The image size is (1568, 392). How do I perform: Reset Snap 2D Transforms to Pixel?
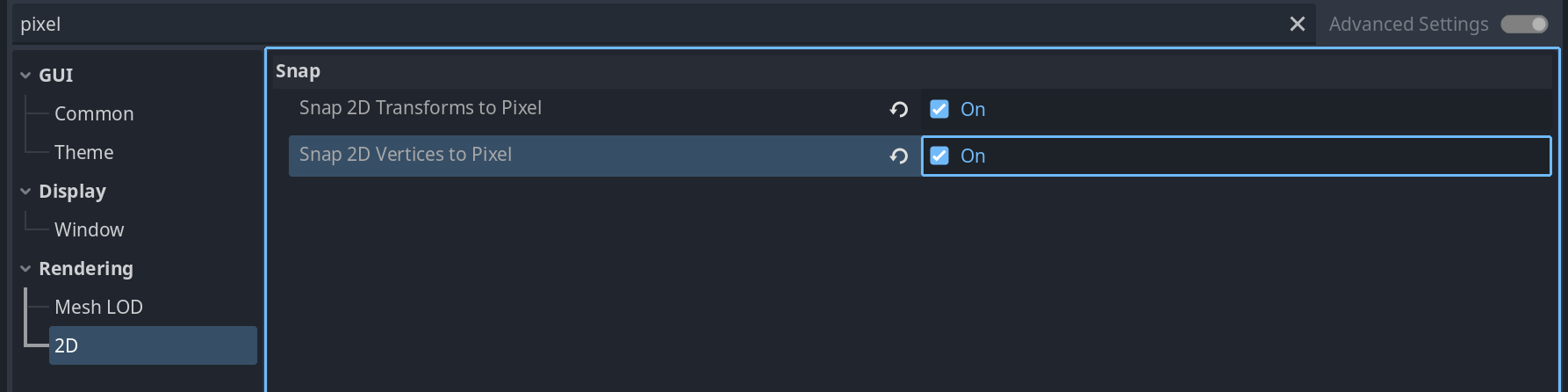click(898, 110)
